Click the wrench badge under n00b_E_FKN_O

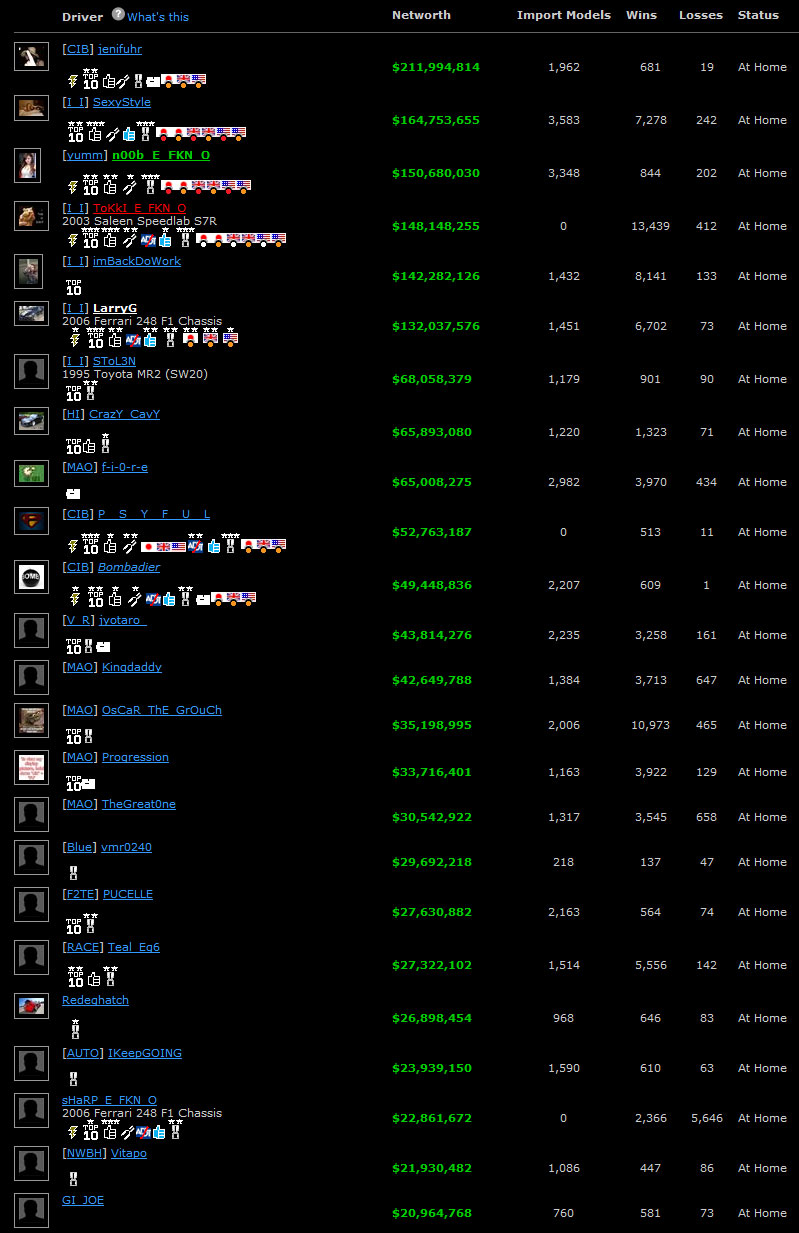129,187
